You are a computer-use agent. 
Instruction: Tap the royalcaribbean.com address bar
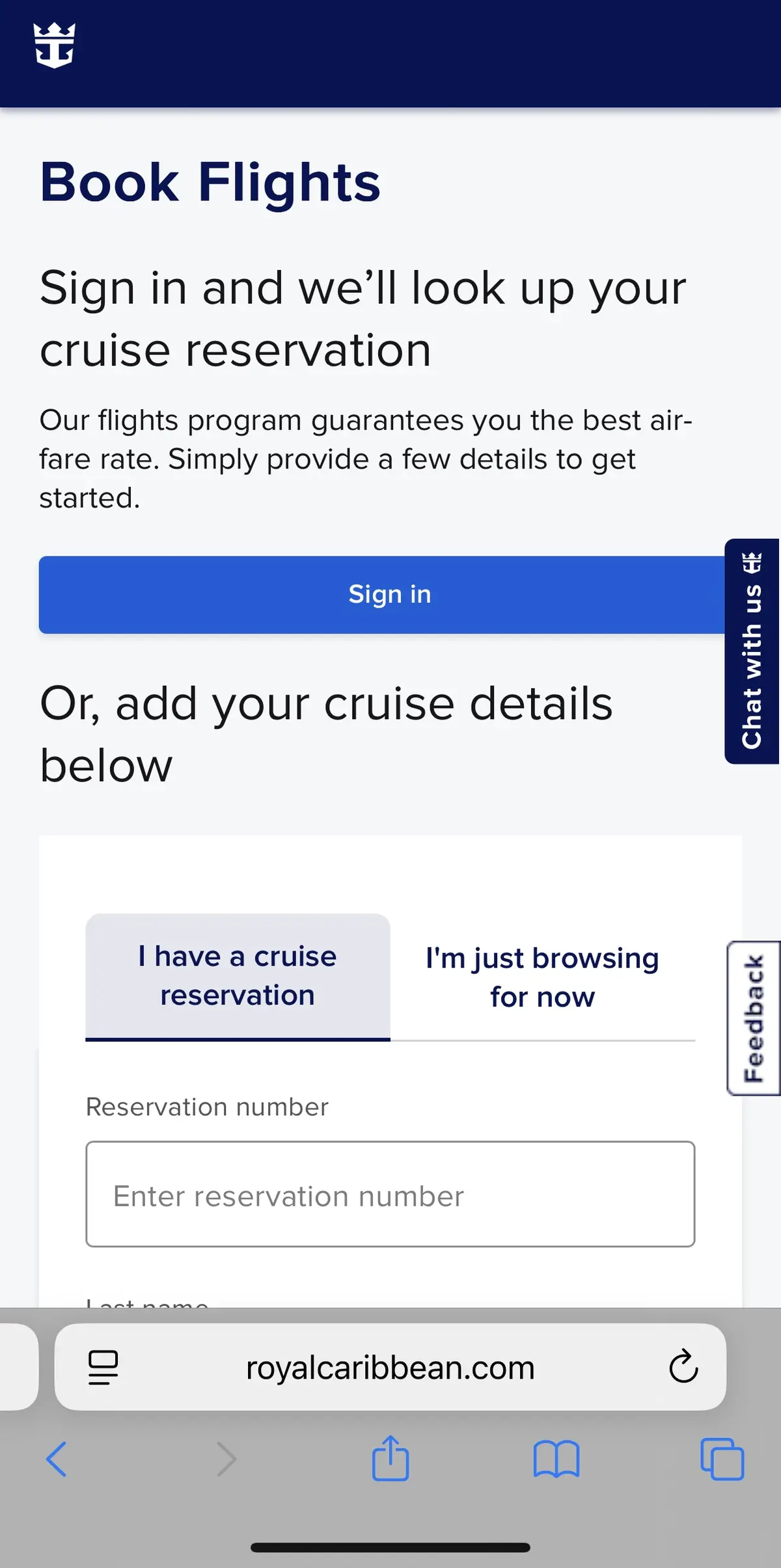[390, 1367]
